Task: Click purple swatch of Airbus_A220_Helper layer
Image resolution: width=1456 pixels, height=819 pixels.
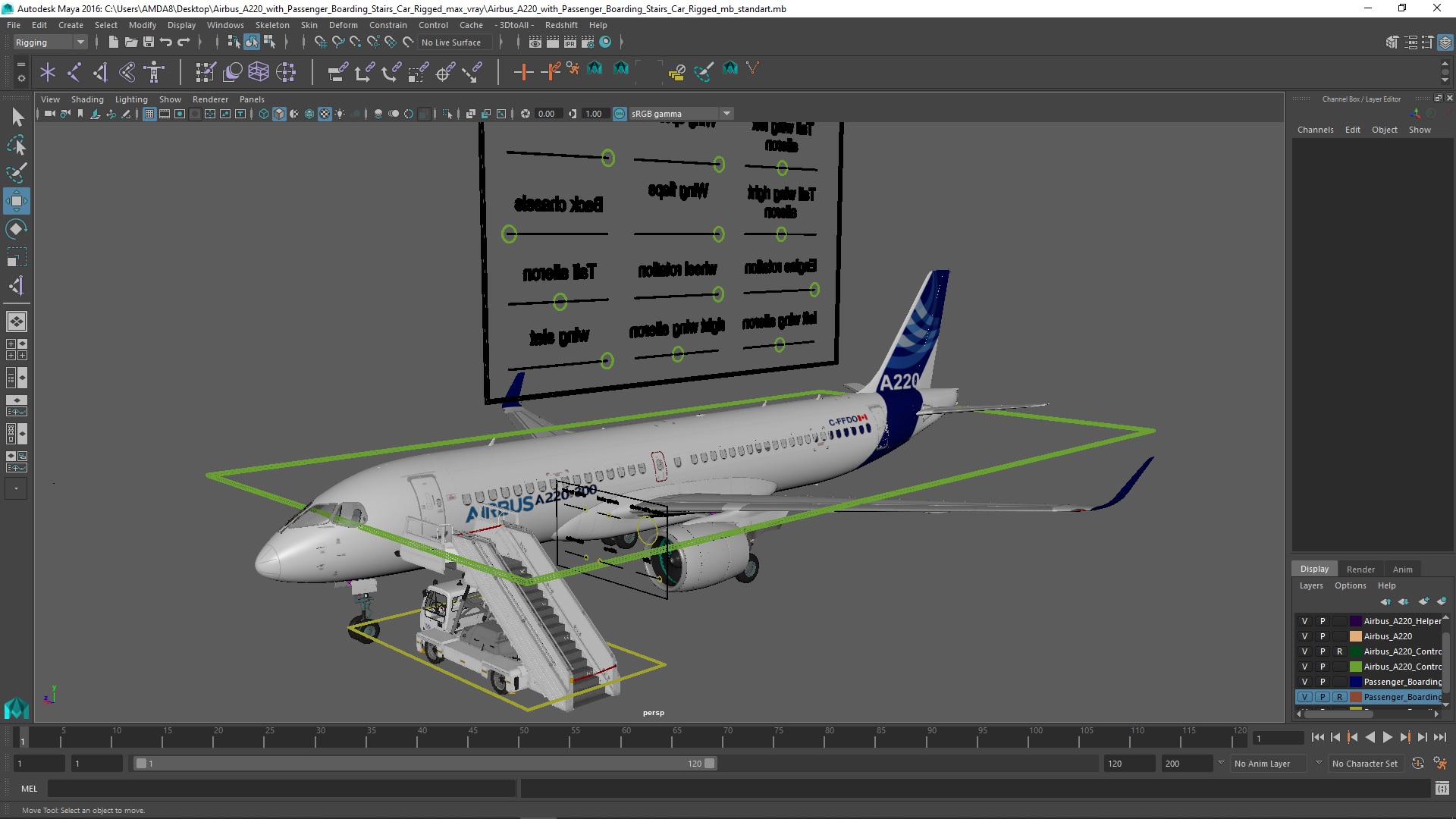Action: (1355, 621)
